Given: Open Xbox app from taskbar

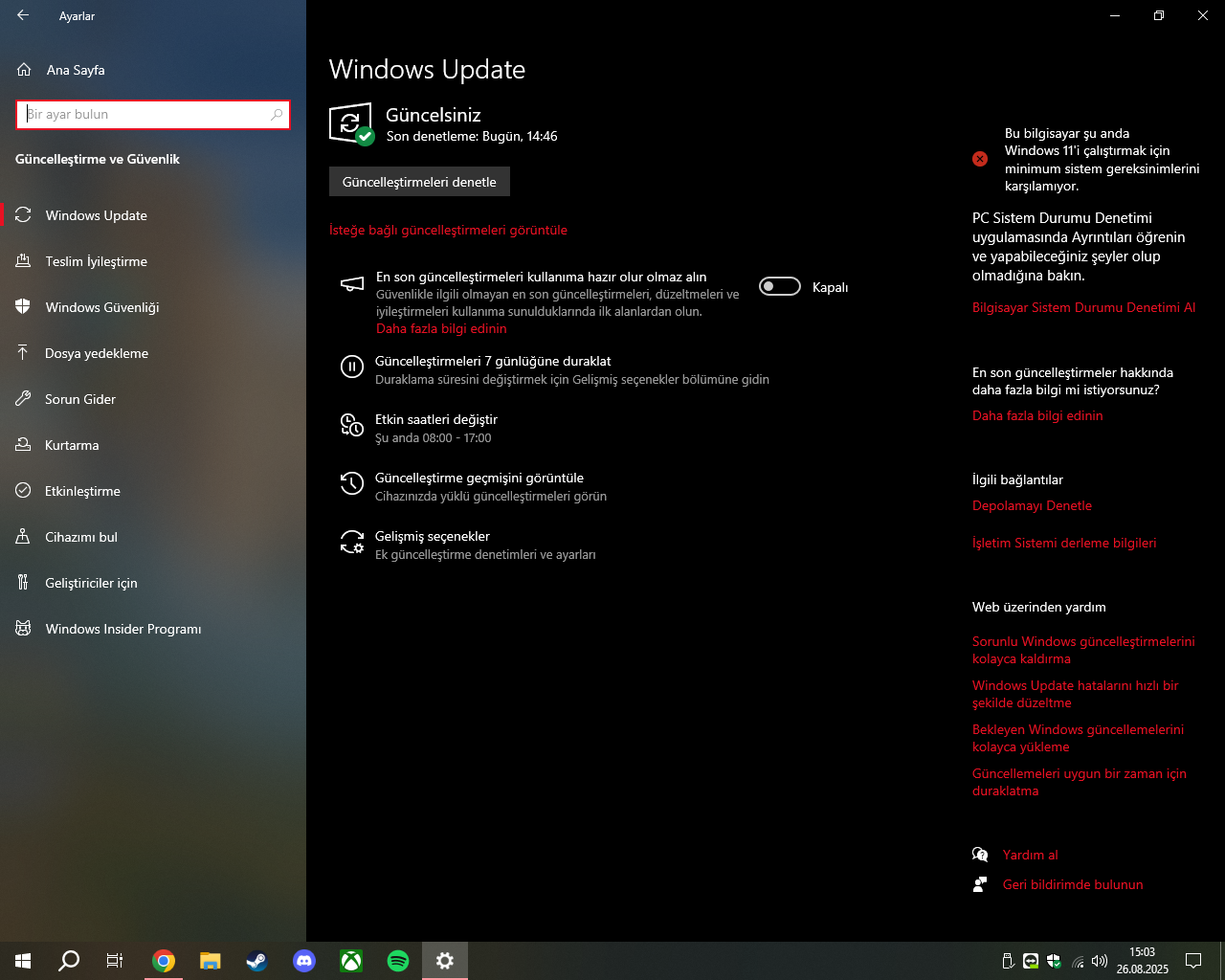Looking at the screenshot, I should 351,961.
